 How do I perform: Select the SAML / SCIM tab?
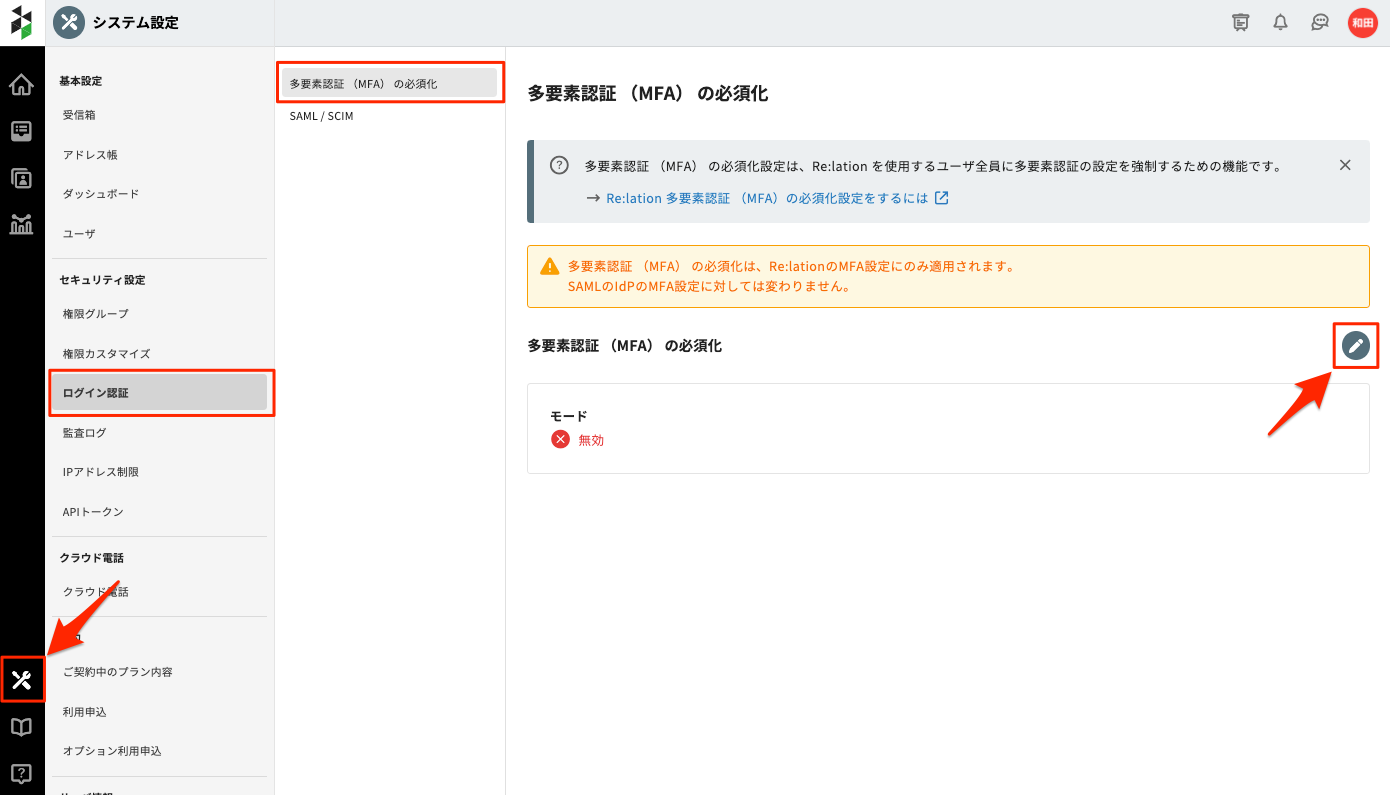[321, 116]
